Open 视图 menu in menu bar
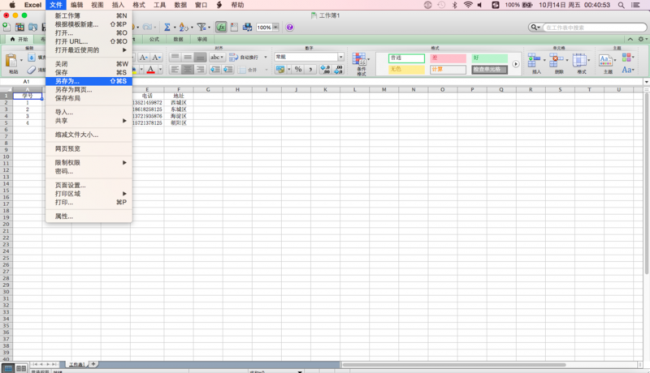 click(97, 5)
